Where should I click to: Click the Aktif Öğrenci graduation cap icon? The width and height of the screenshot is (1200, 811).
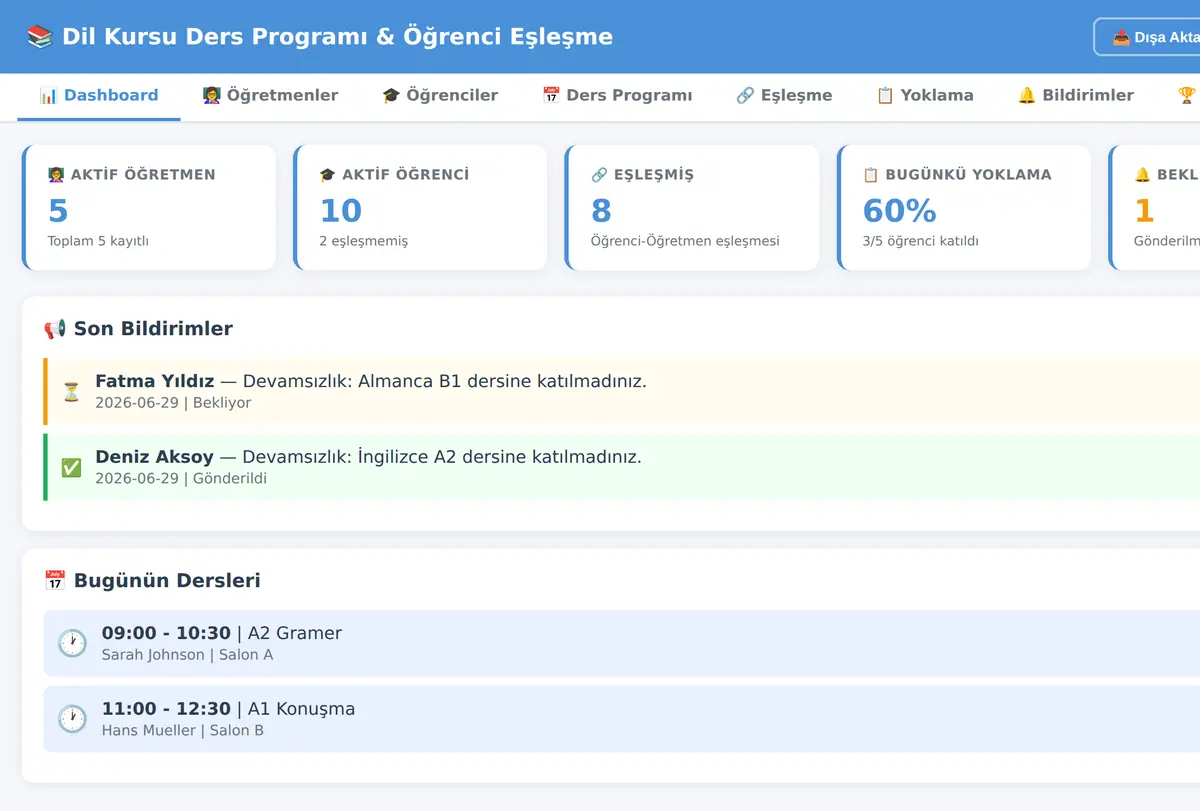327,175
